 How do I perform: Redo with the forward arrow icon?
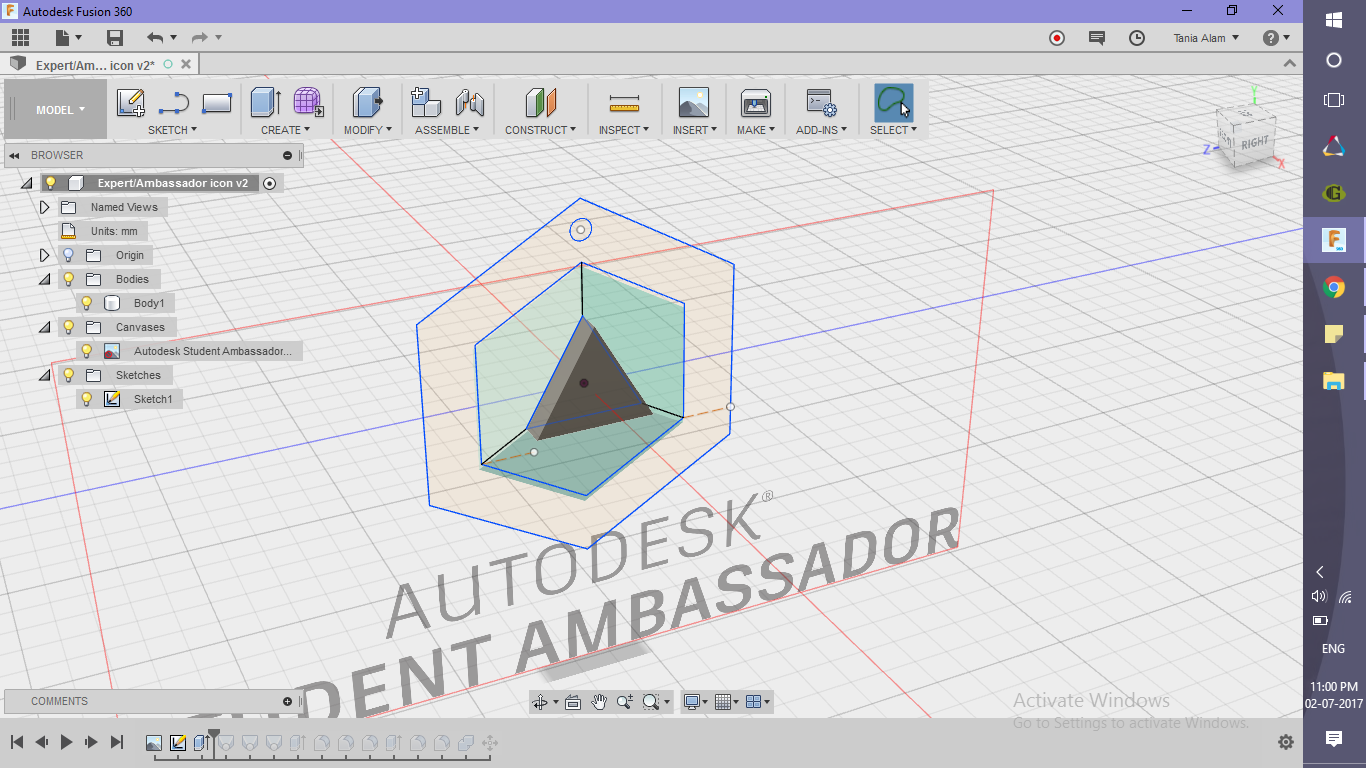click(x=200, y=38)
